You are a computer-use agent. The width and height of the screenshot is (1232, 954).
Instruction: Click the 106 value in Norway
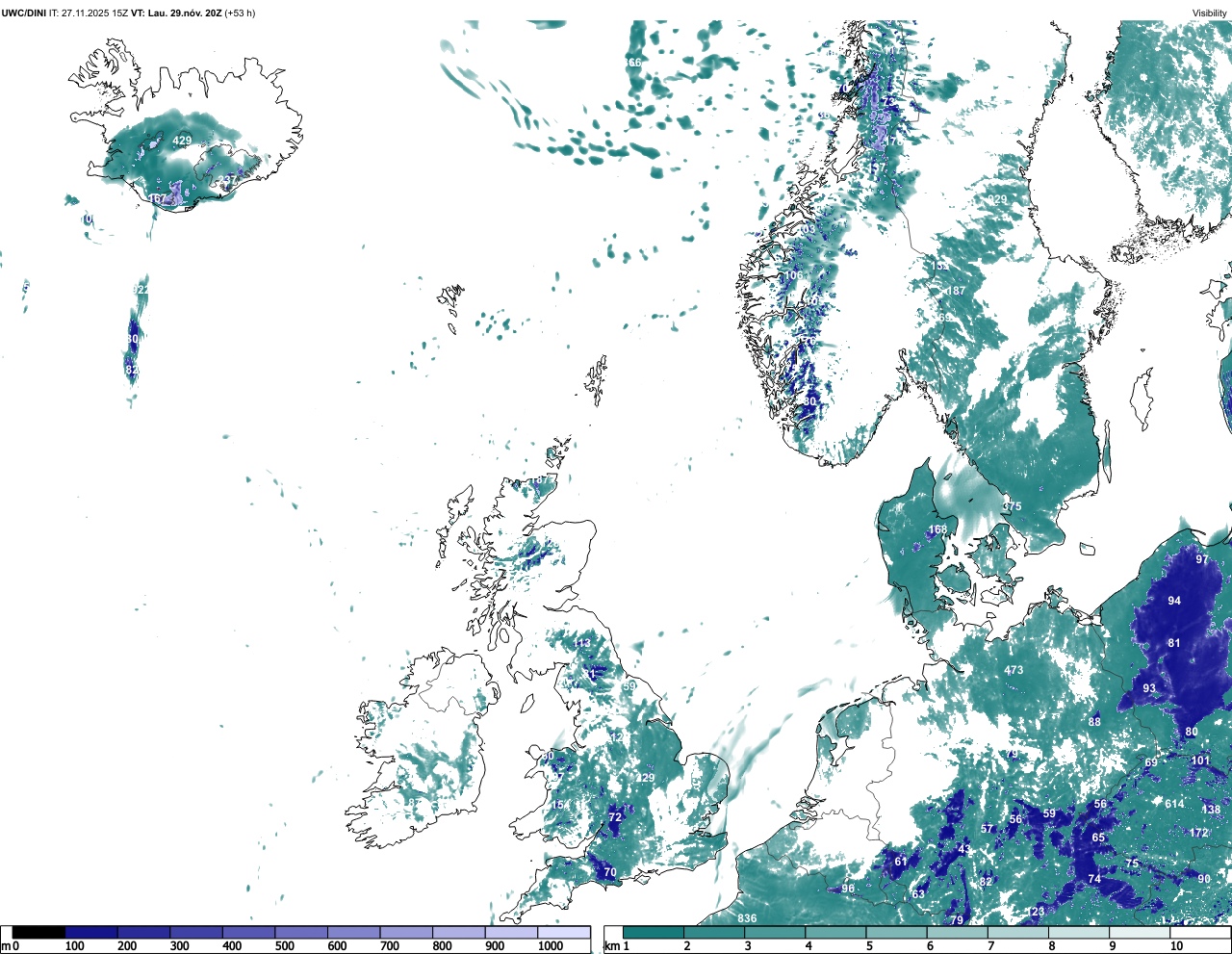(x=793, y=275)
